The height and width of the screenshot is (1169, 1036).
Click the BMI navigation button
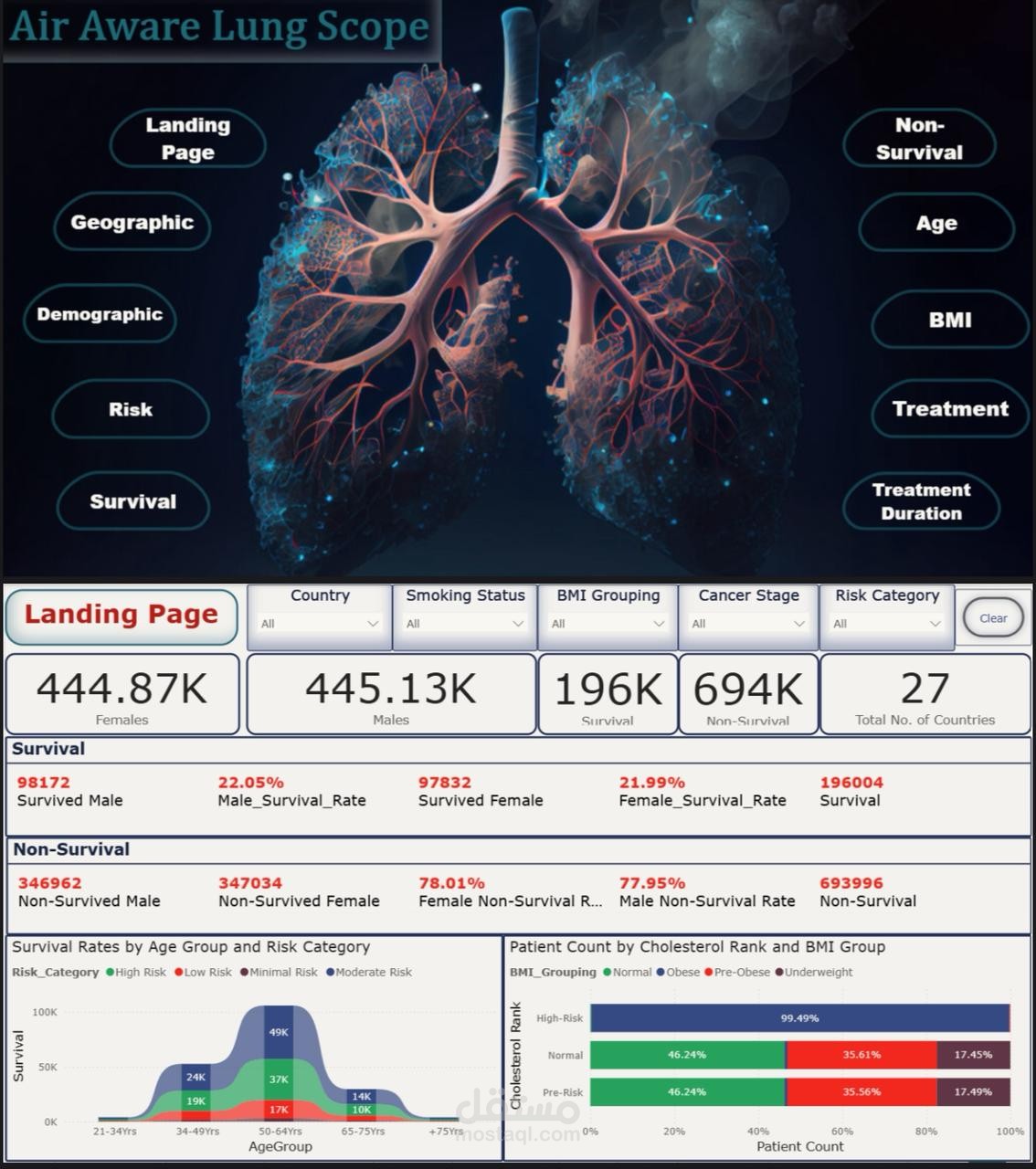click(x=950, y=320)
